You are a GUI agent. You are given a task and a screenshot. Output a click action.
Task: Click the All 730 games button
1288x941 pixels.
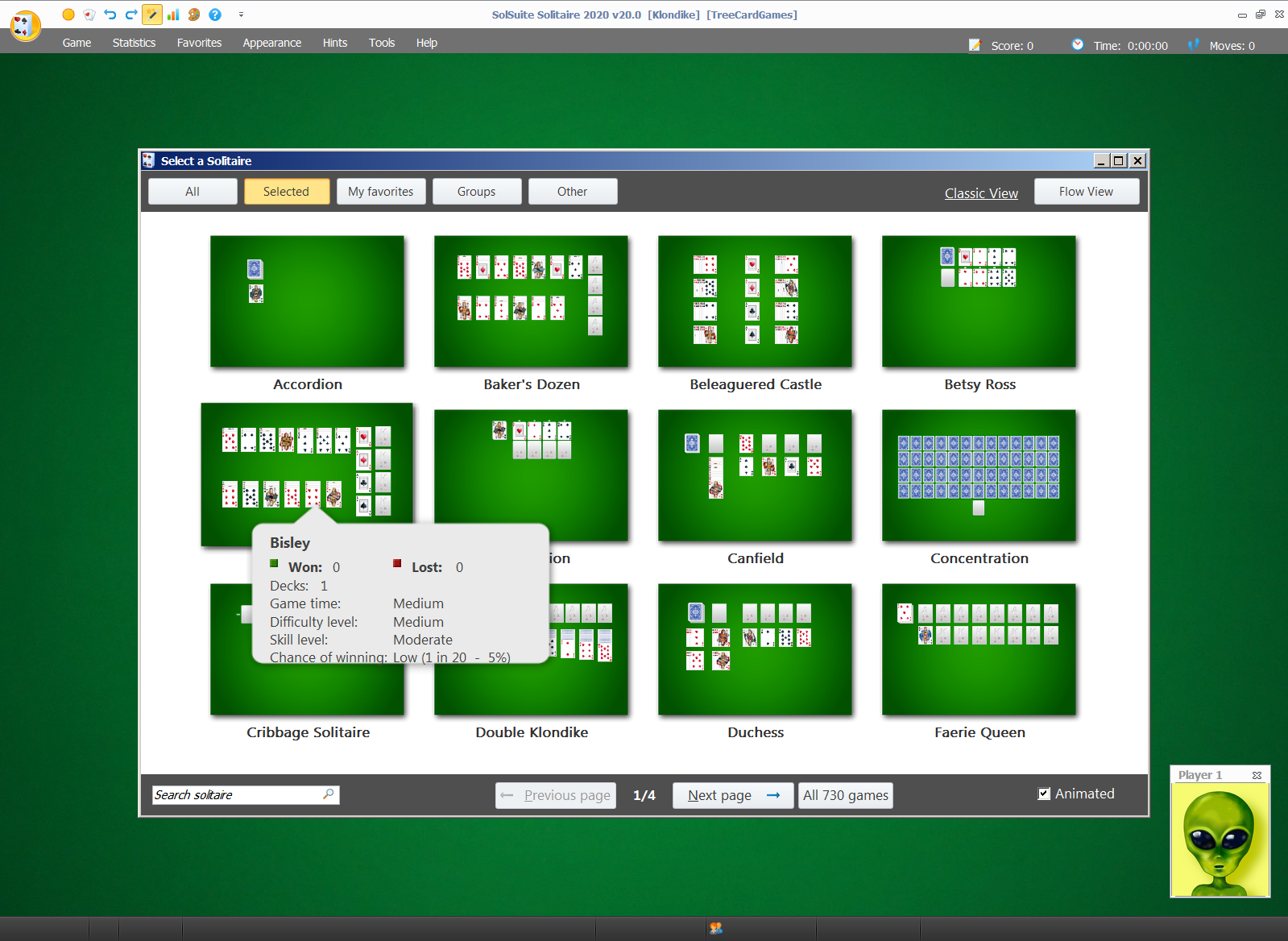point(846,795)
